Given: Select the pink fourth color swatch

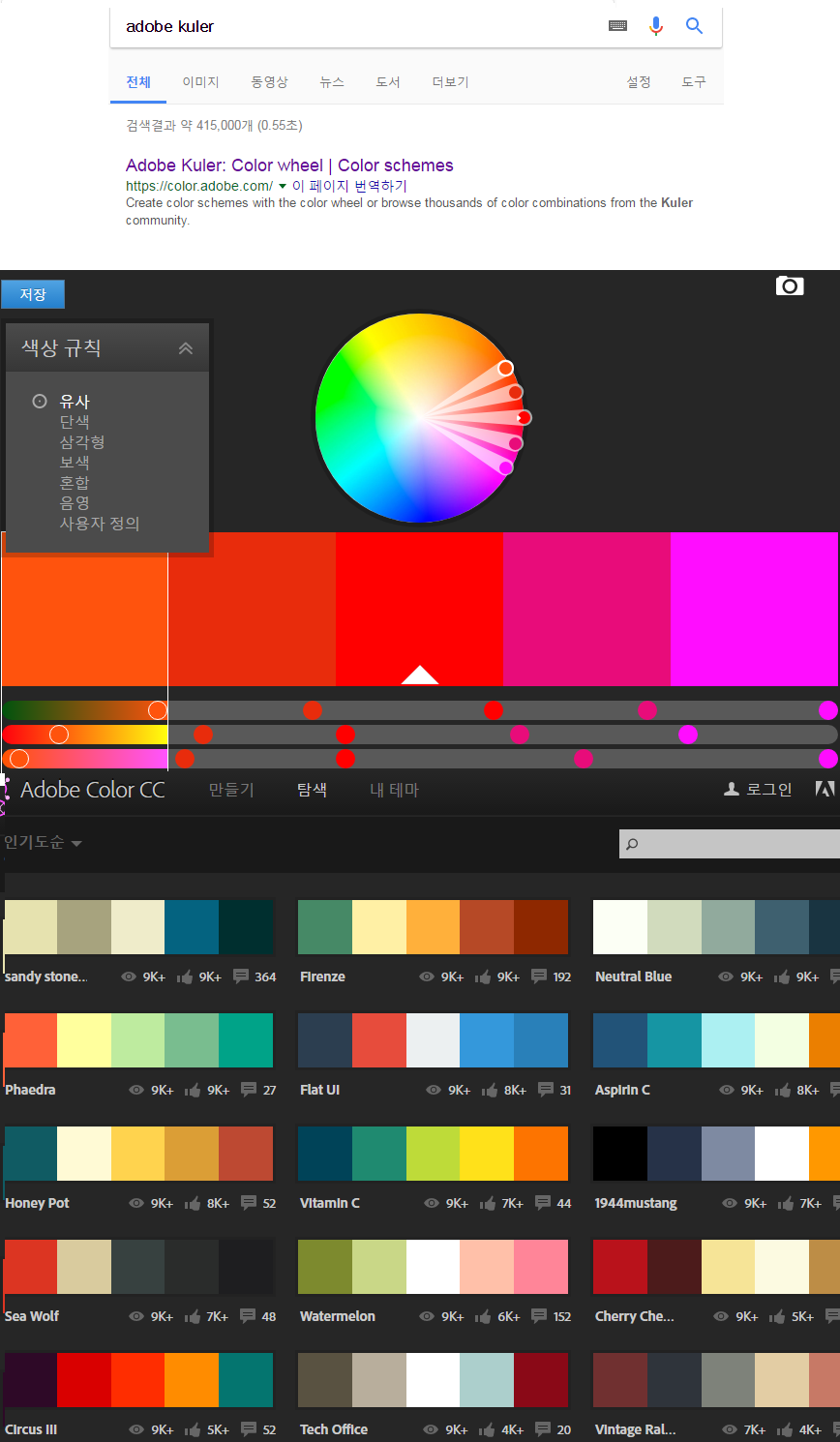Looking at the screenshot, I should coord(586,609).
